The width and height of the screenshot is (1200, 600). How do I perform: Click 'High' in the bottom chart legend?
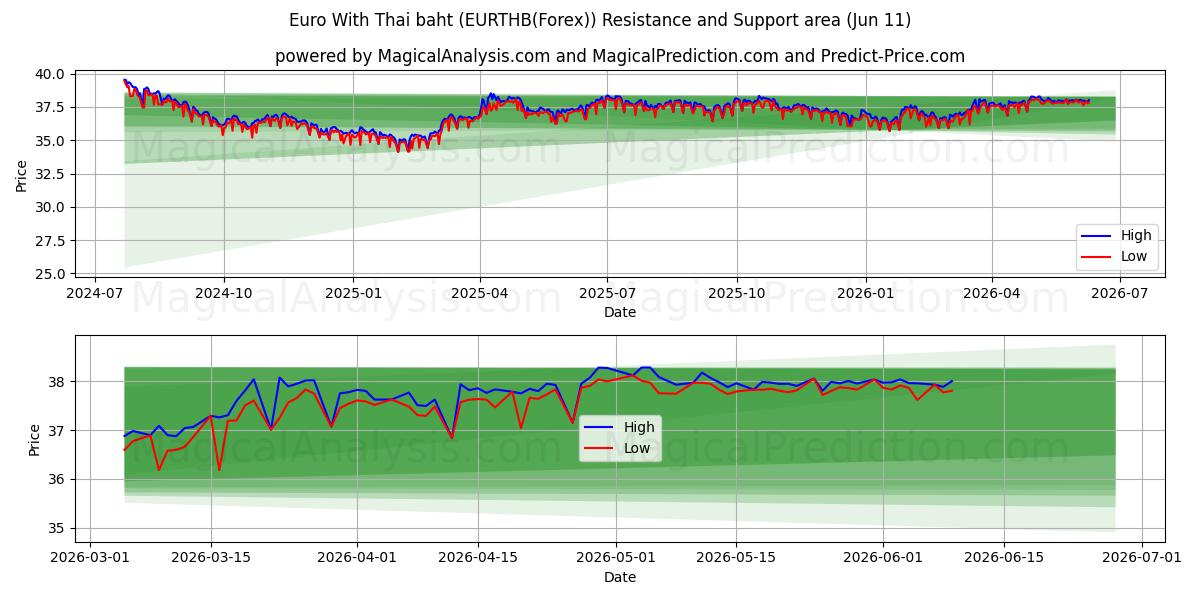coord(639,428)
